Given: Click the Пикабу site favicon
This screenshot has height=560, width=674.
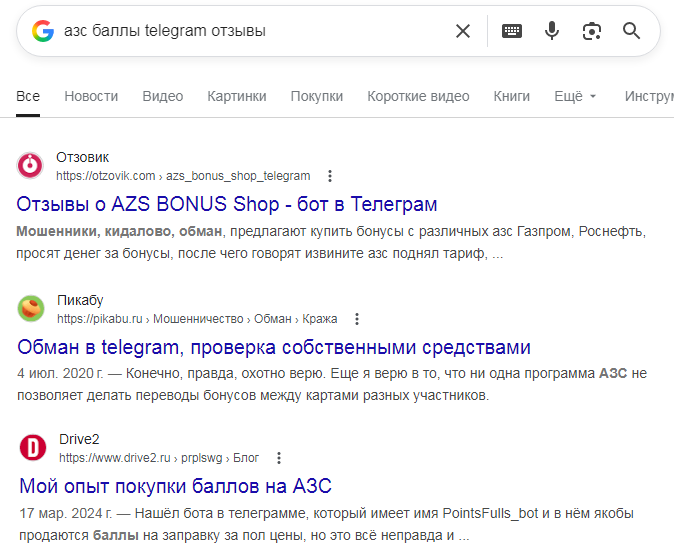Looking at the screenshot, I should [32, 309].
